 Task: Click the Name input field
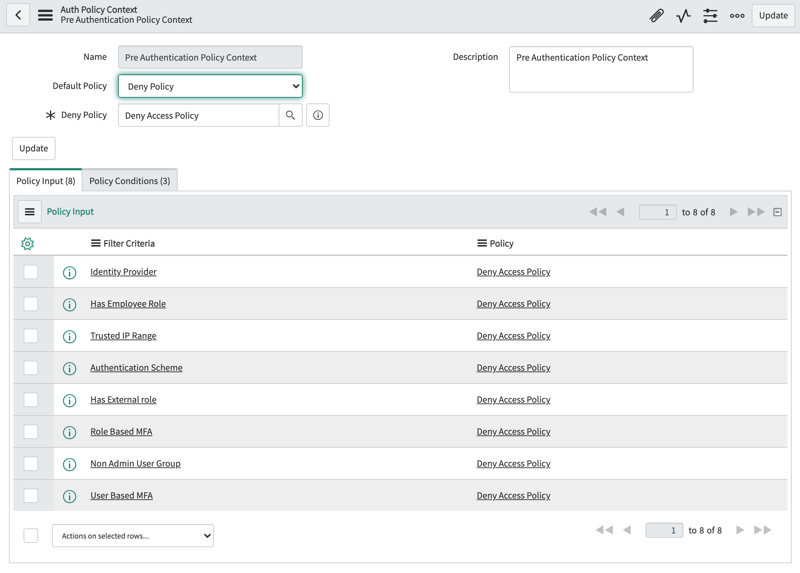coord(210,57)
